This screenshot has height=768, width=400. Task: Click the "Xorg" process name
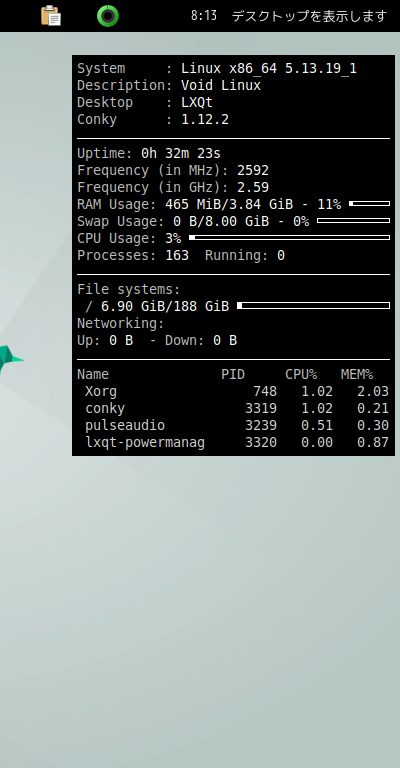101,392
